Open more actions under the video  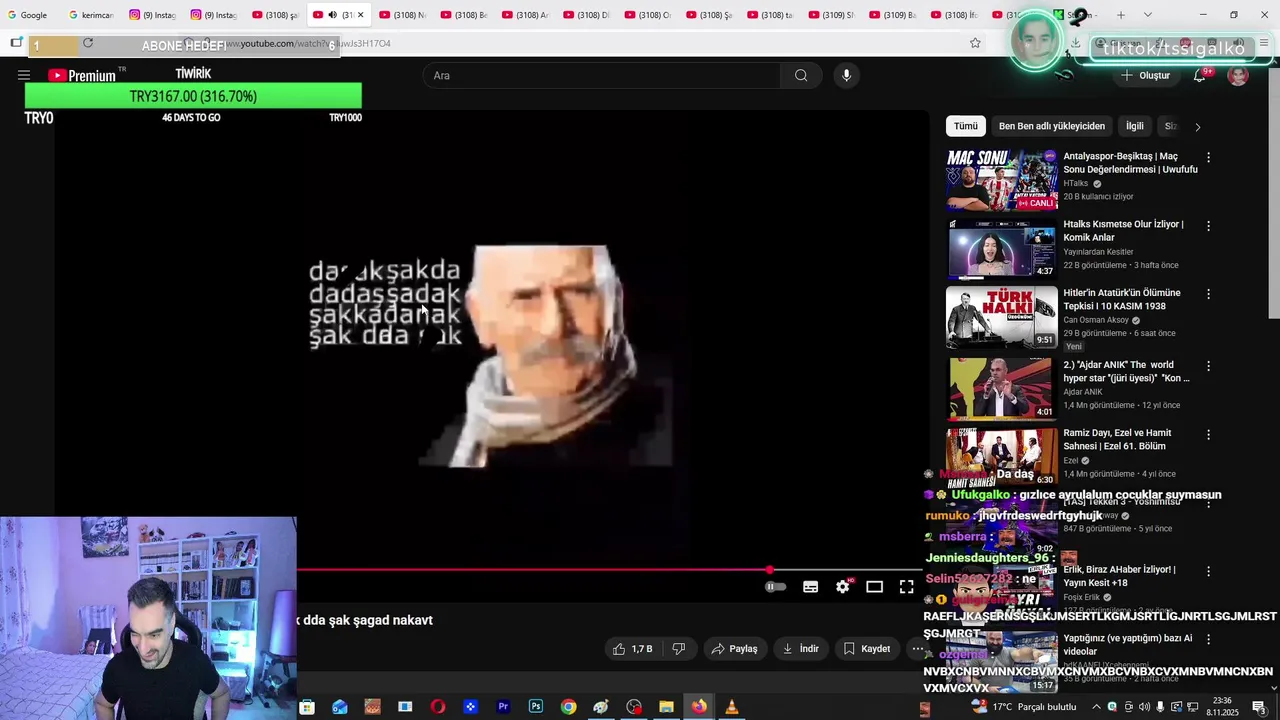pyautogui.click(x=917, y=649)
